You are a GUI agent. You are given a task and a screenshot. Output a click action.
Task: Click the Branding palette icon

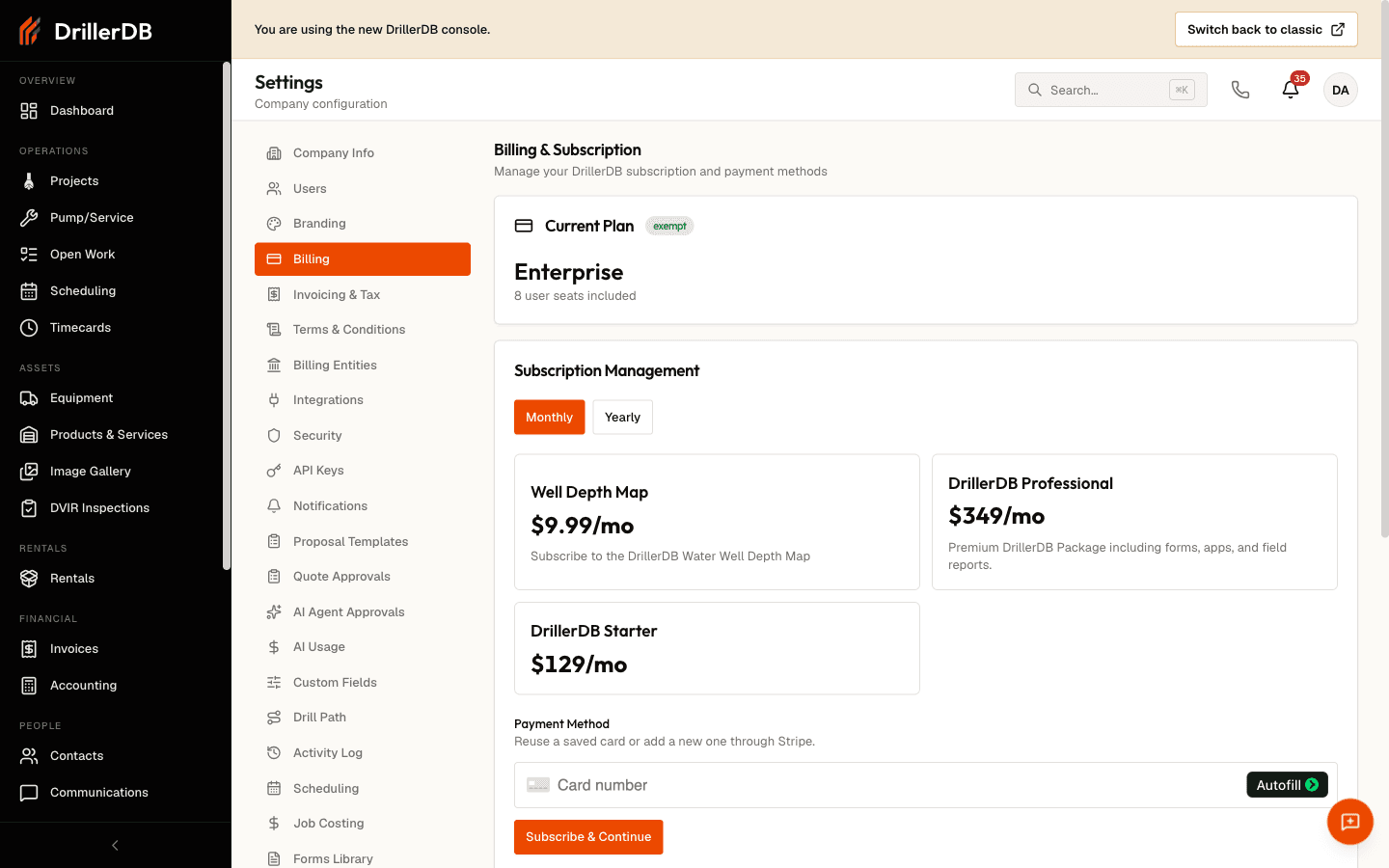pos(274,224)
